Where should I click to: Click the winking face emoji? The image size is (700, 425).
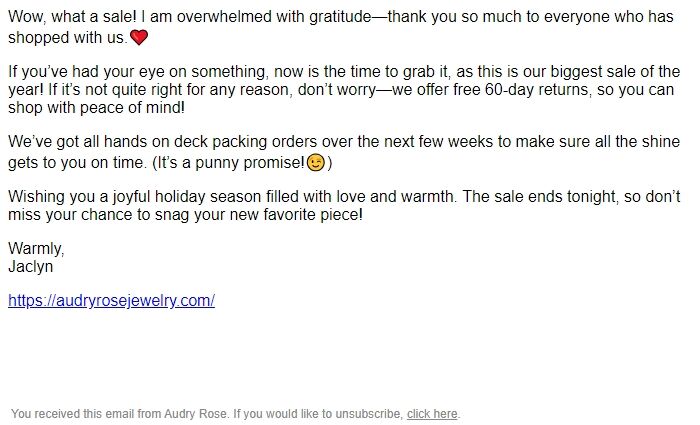[x=316, y=162]
